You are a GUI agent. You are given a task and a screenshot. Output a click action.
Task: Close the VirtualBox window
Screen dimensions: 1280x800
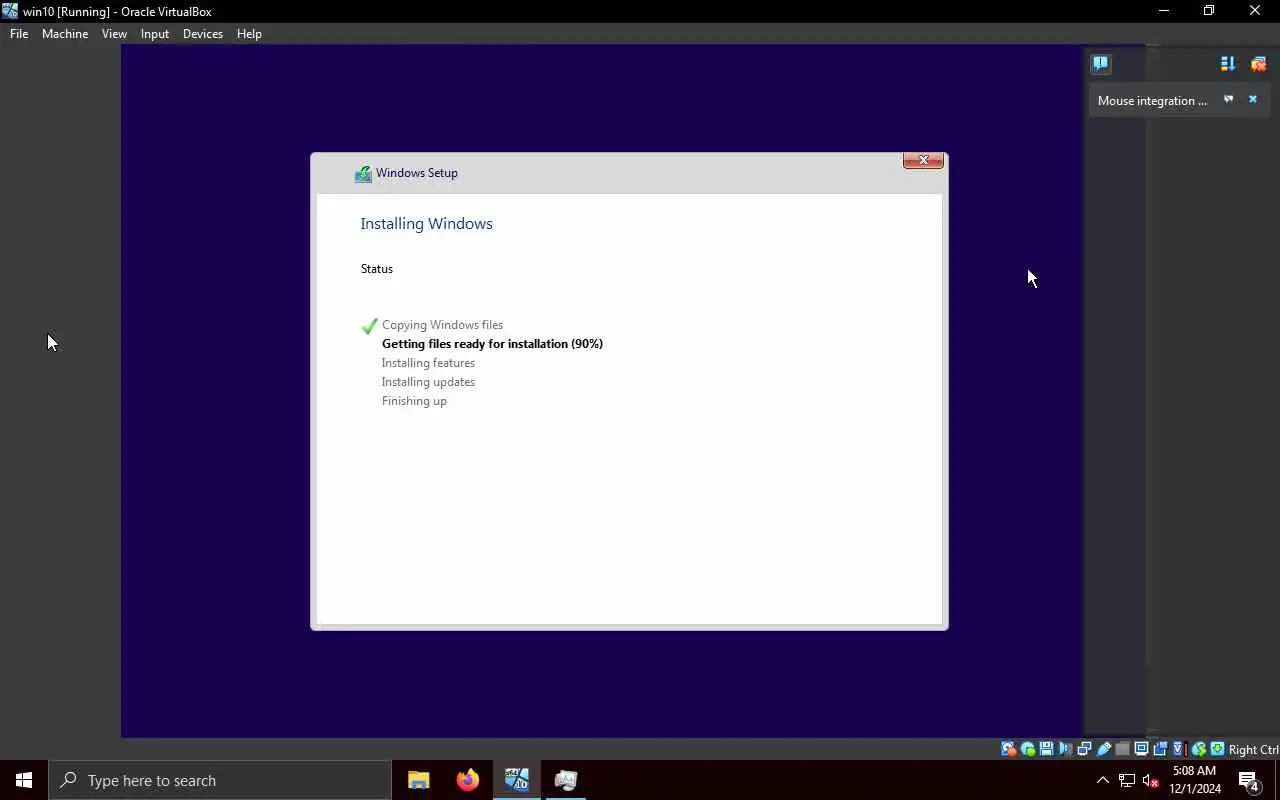(1255, 11)
